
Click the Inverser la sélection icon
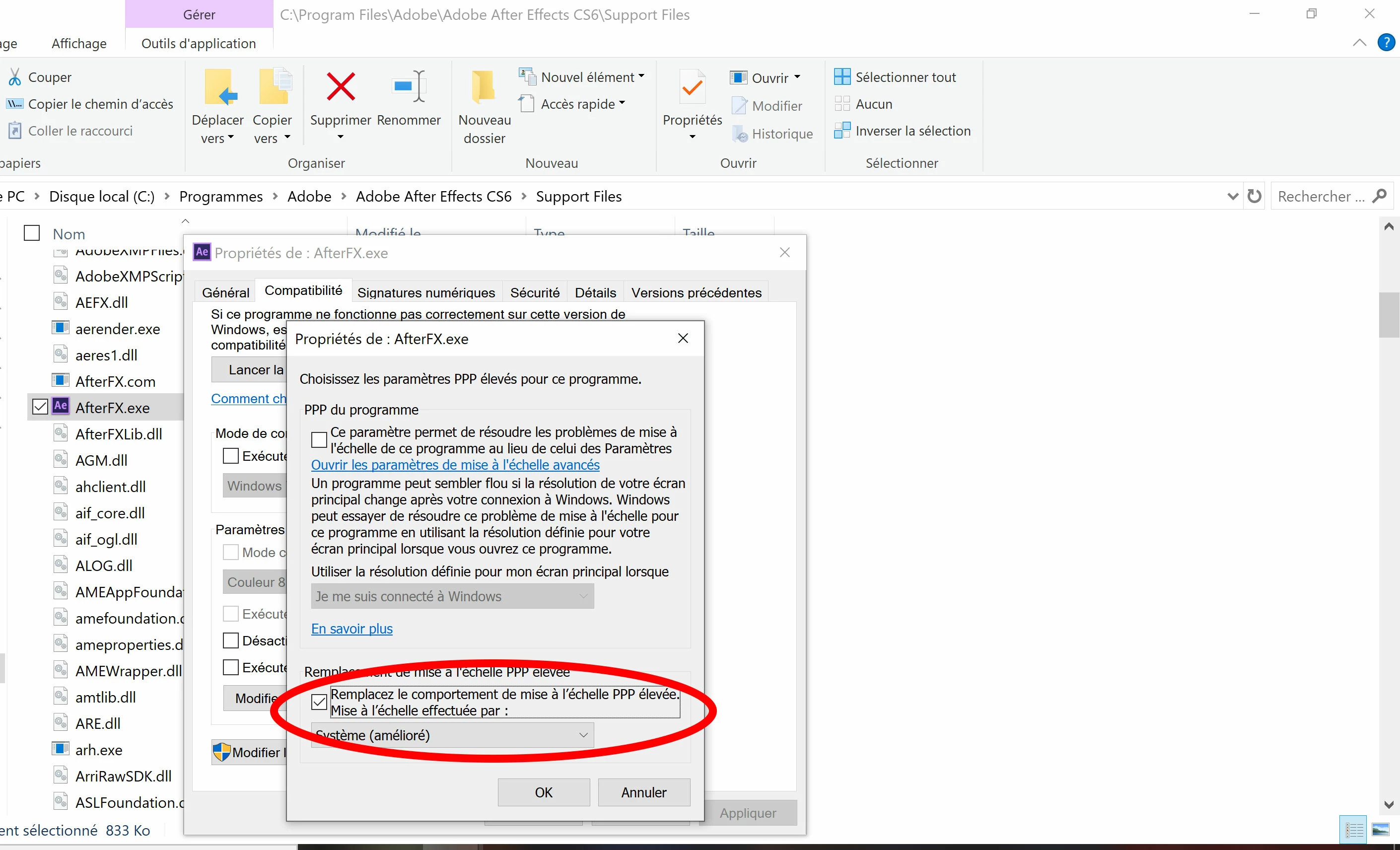(841, 131)
